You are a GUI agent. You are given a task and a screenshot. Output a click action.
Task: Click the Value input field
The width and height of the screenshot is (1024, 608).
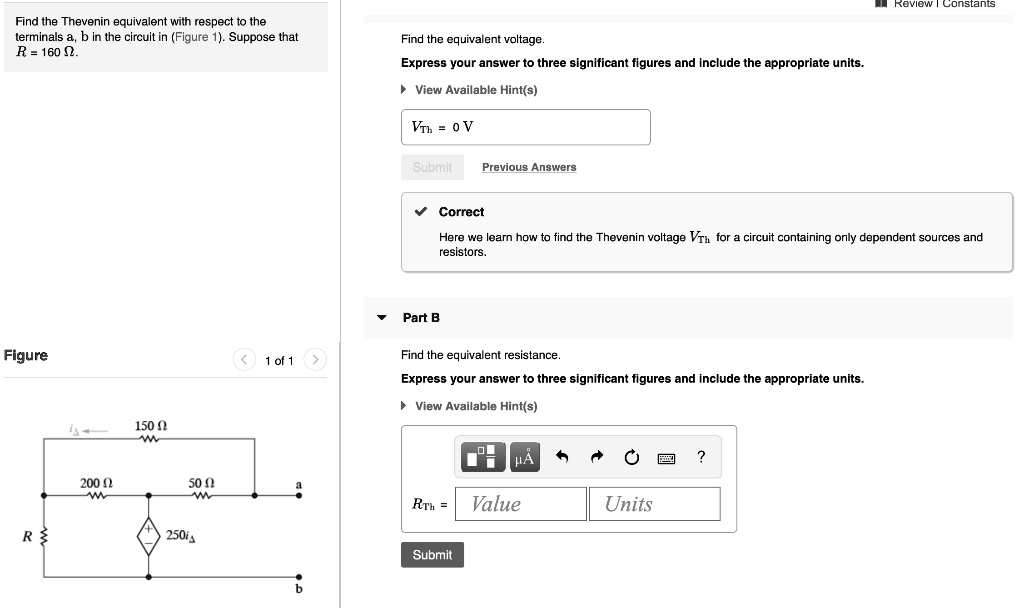click(520, 503)
